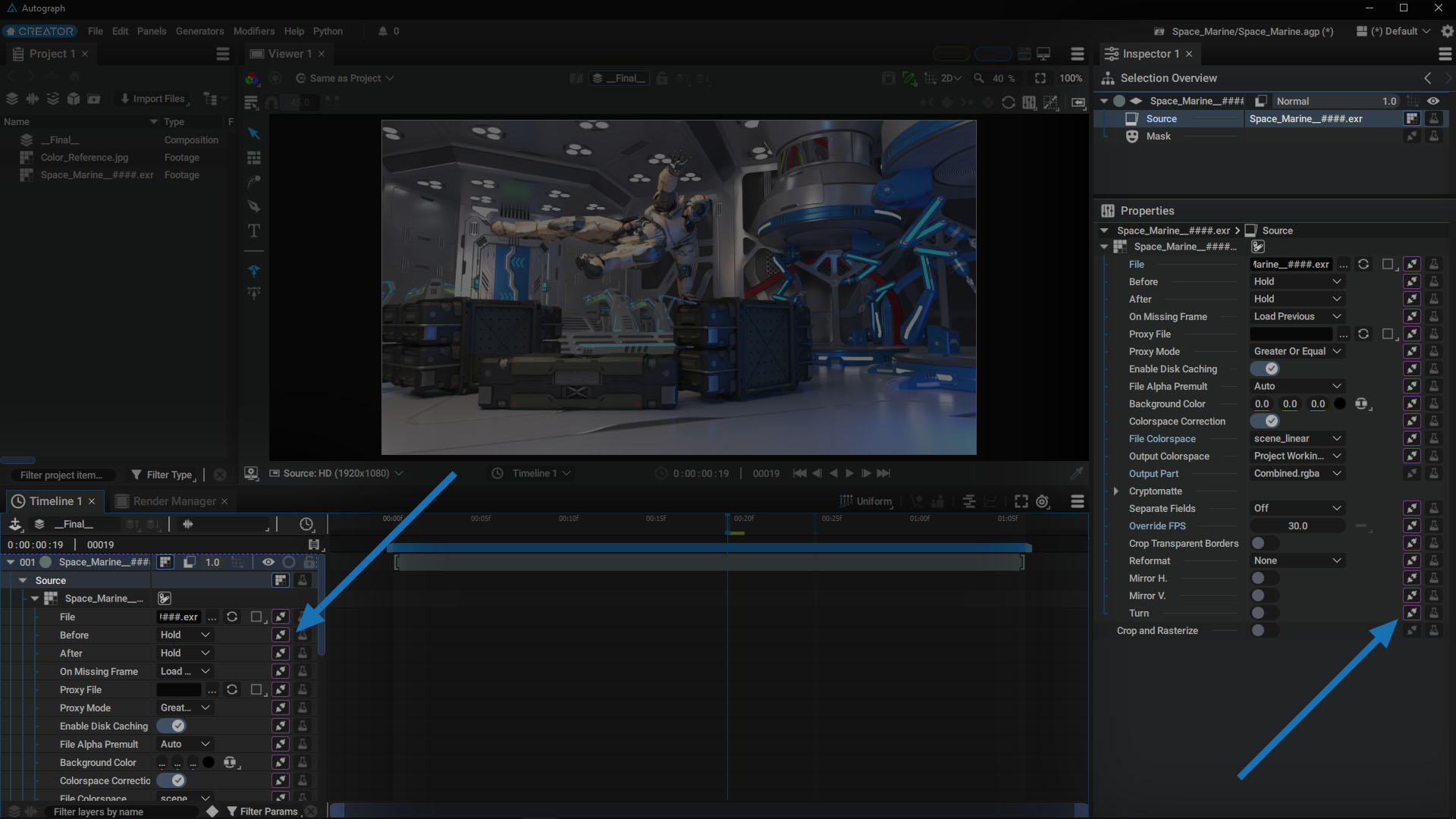The width and height of the screenshot is (1456, 819).
Task: Open the Inspector panel hamburger menu
Action: click(x=1445, y=54)
